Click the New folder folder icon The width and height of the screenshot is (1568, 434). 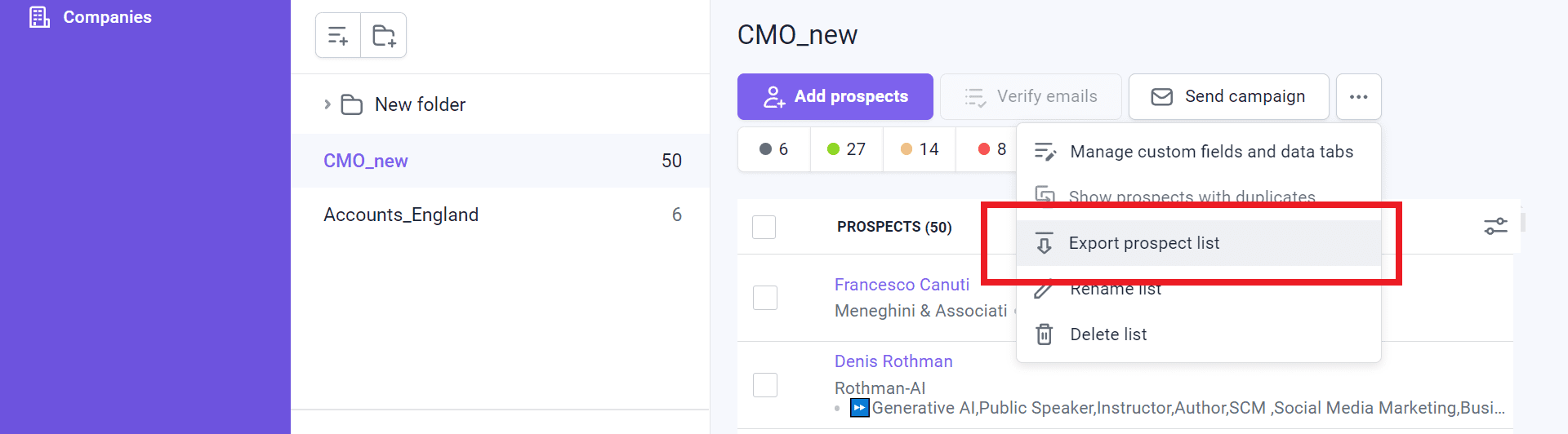(352, 105)
